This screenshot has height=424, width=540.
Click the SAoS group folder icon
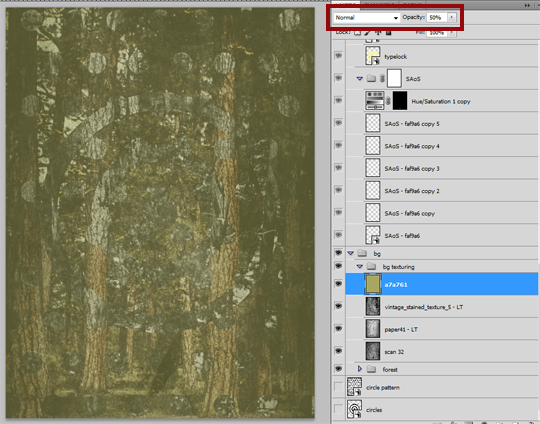click(371, 79)
